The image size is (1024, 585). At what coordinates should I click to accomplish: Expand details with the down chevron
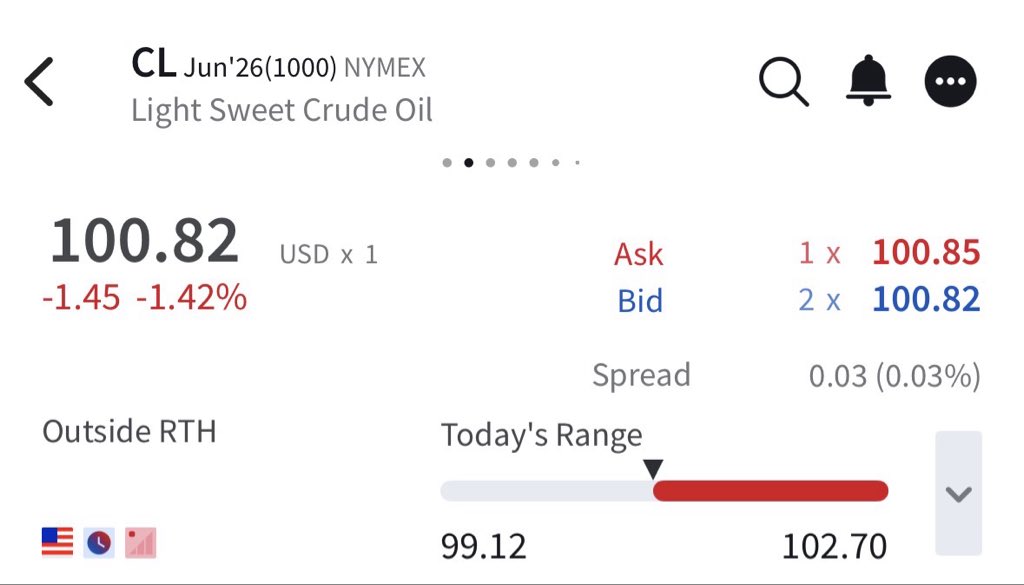click(x=958, y=494)
